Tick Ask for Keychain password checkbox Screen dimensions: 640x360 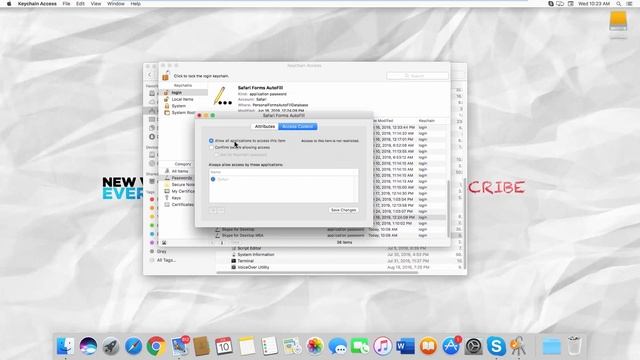[x=217, y=155]
